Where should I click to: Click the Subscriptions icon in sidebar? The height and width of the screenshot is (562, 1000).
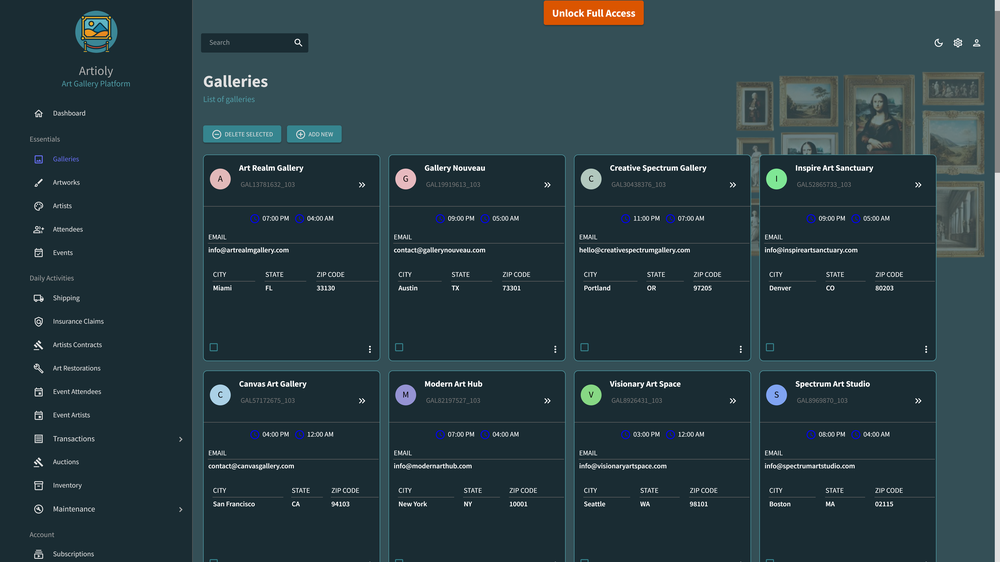[x=38, y=554]
